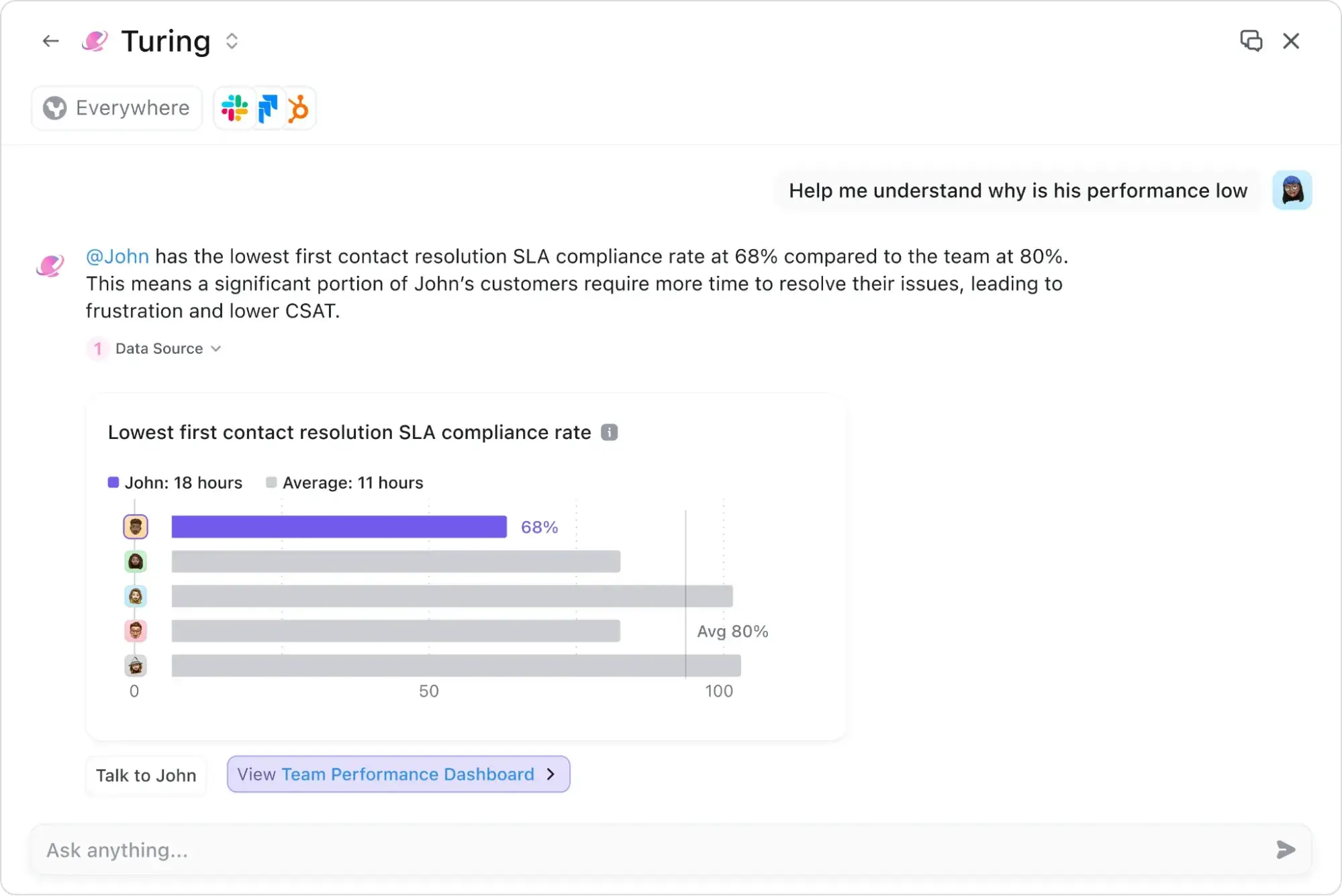Click the Slack integration icon

(x=233, y=108)
